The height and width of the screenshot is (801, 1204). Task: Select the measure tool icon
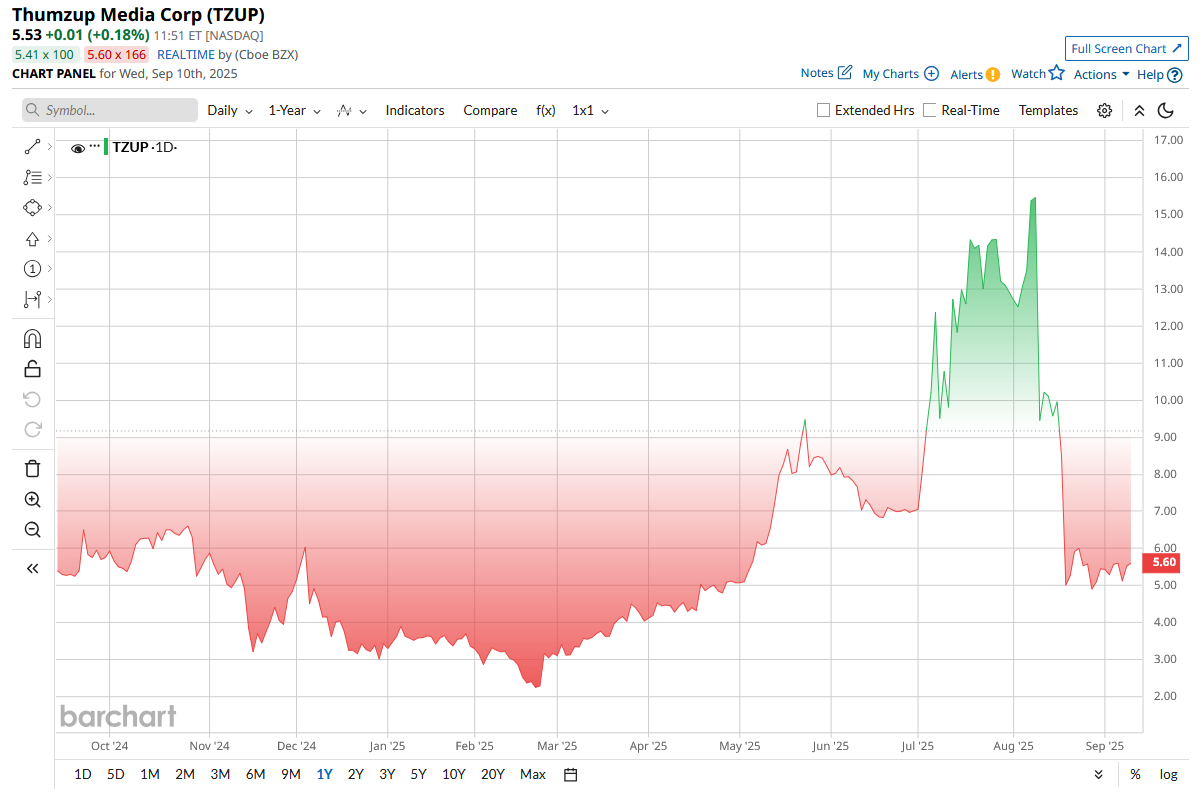coord(32,299)
